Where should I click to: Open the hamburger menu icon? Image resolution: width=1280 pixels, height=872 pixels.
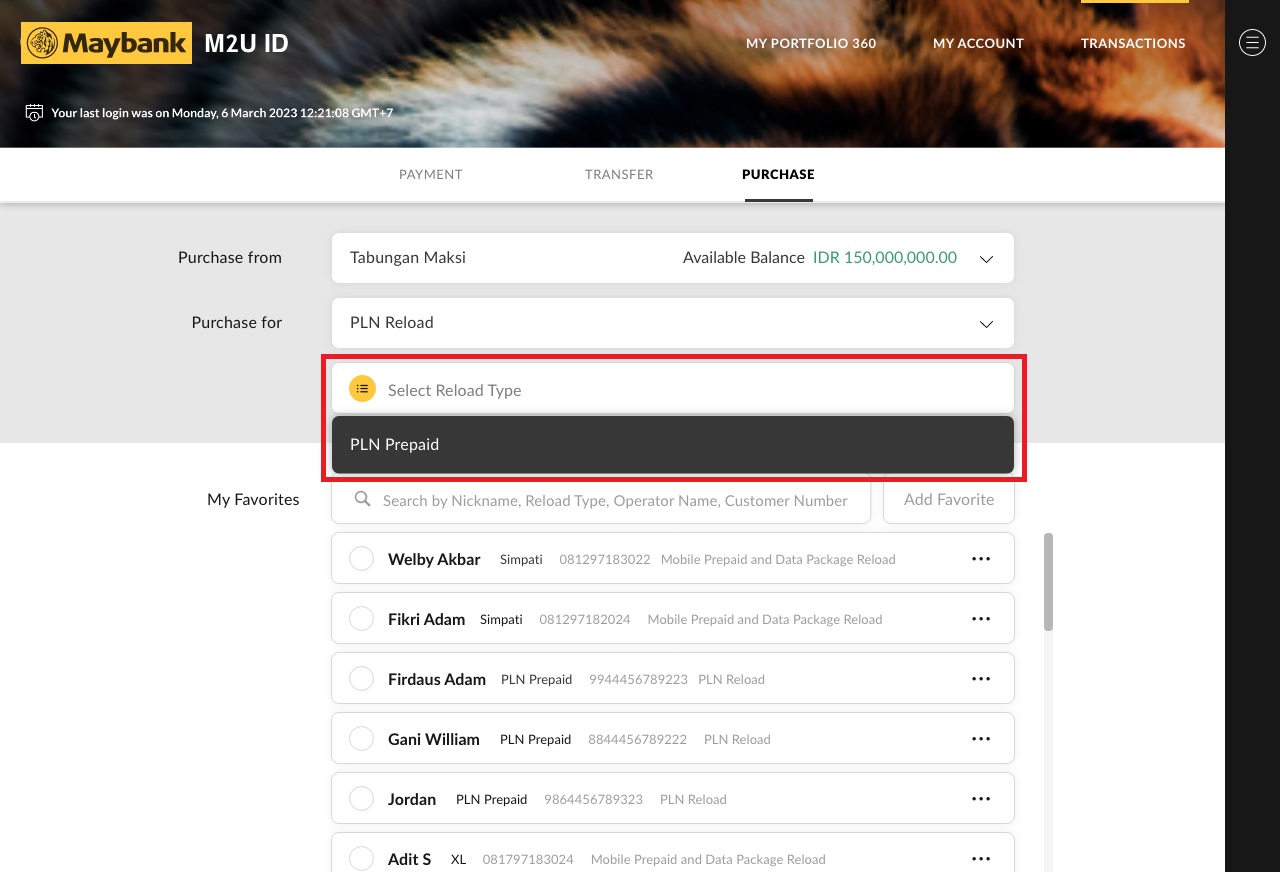tap(1252, 42)
